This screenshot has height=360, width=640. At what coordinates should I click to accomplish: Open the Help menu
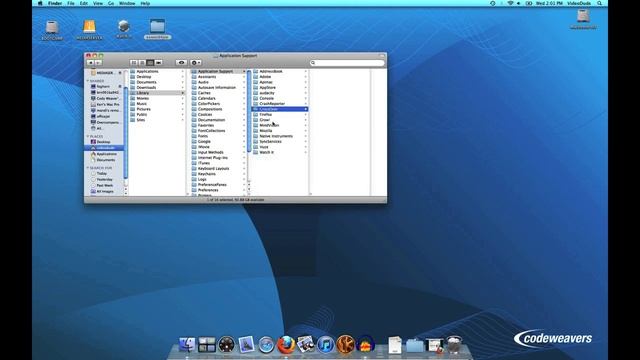(x=145, y=3)
